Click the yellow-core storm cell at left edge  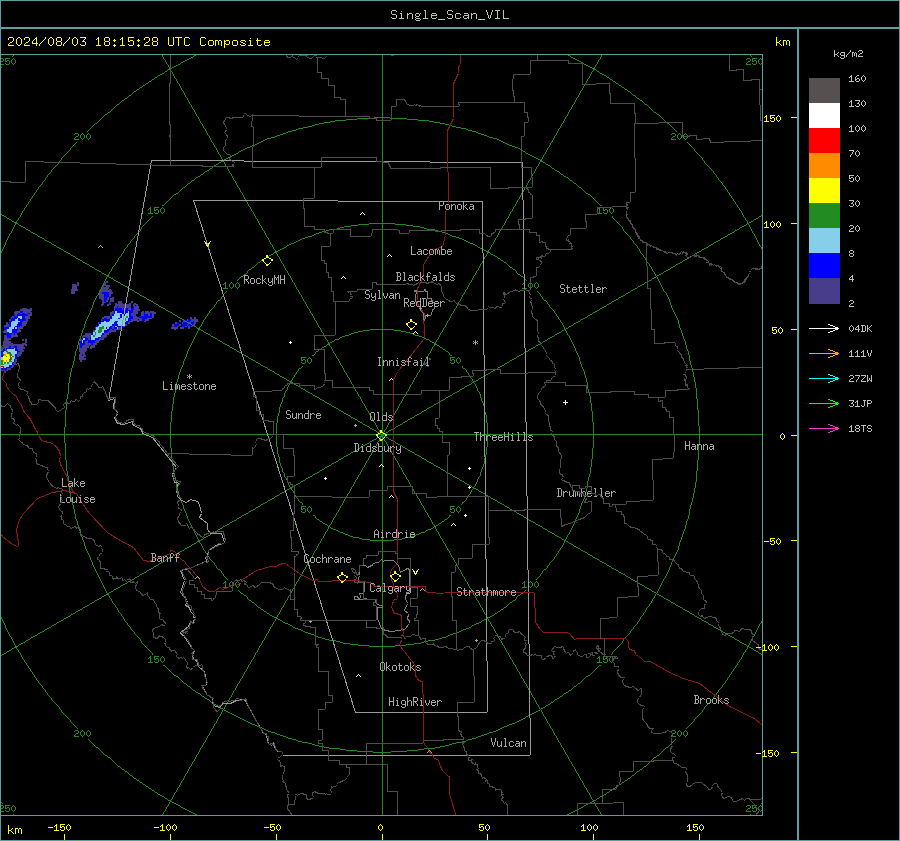[x=6, y=358]
